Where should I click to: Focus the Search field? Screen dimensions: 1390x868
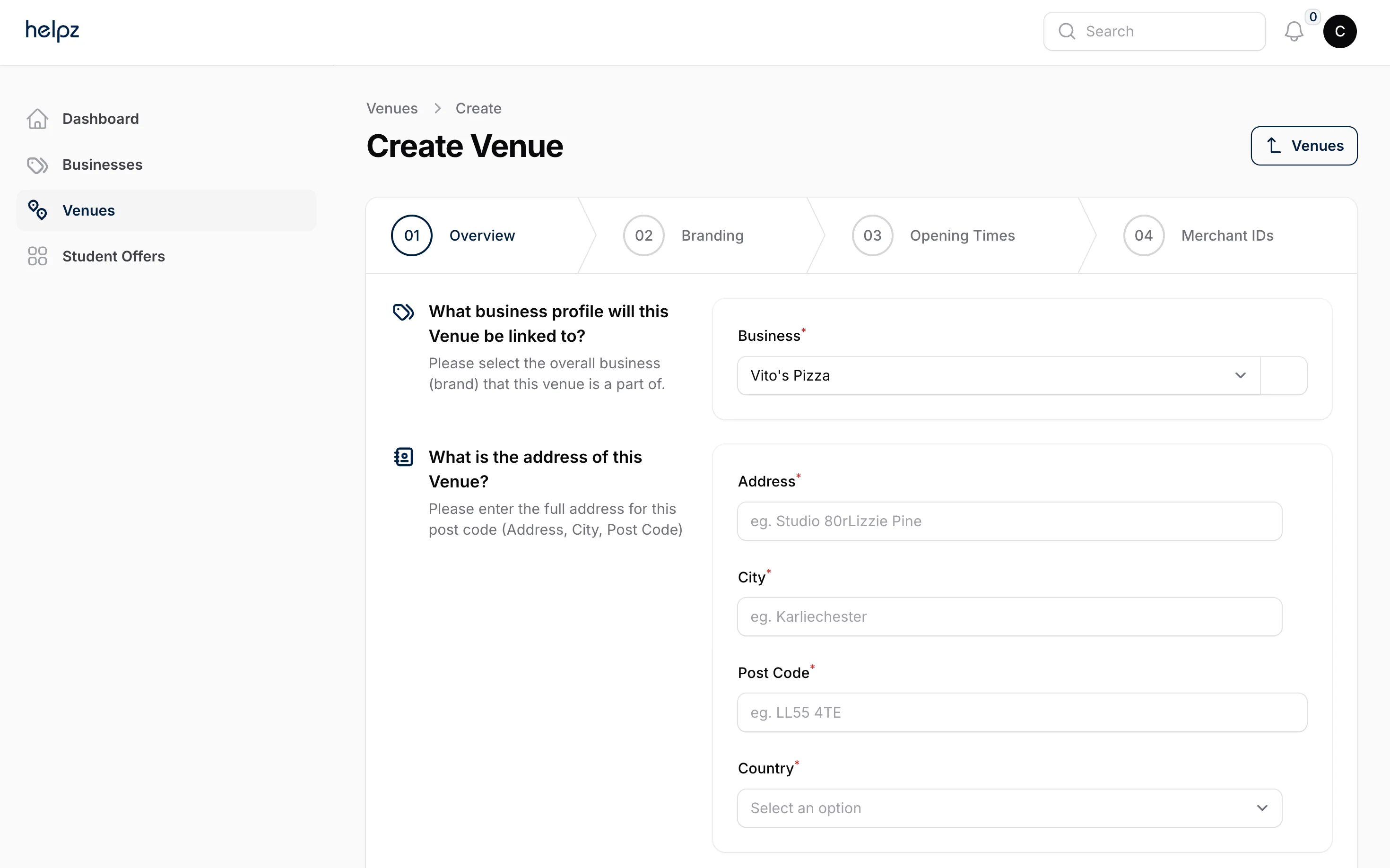click(x=1154, y=32)
